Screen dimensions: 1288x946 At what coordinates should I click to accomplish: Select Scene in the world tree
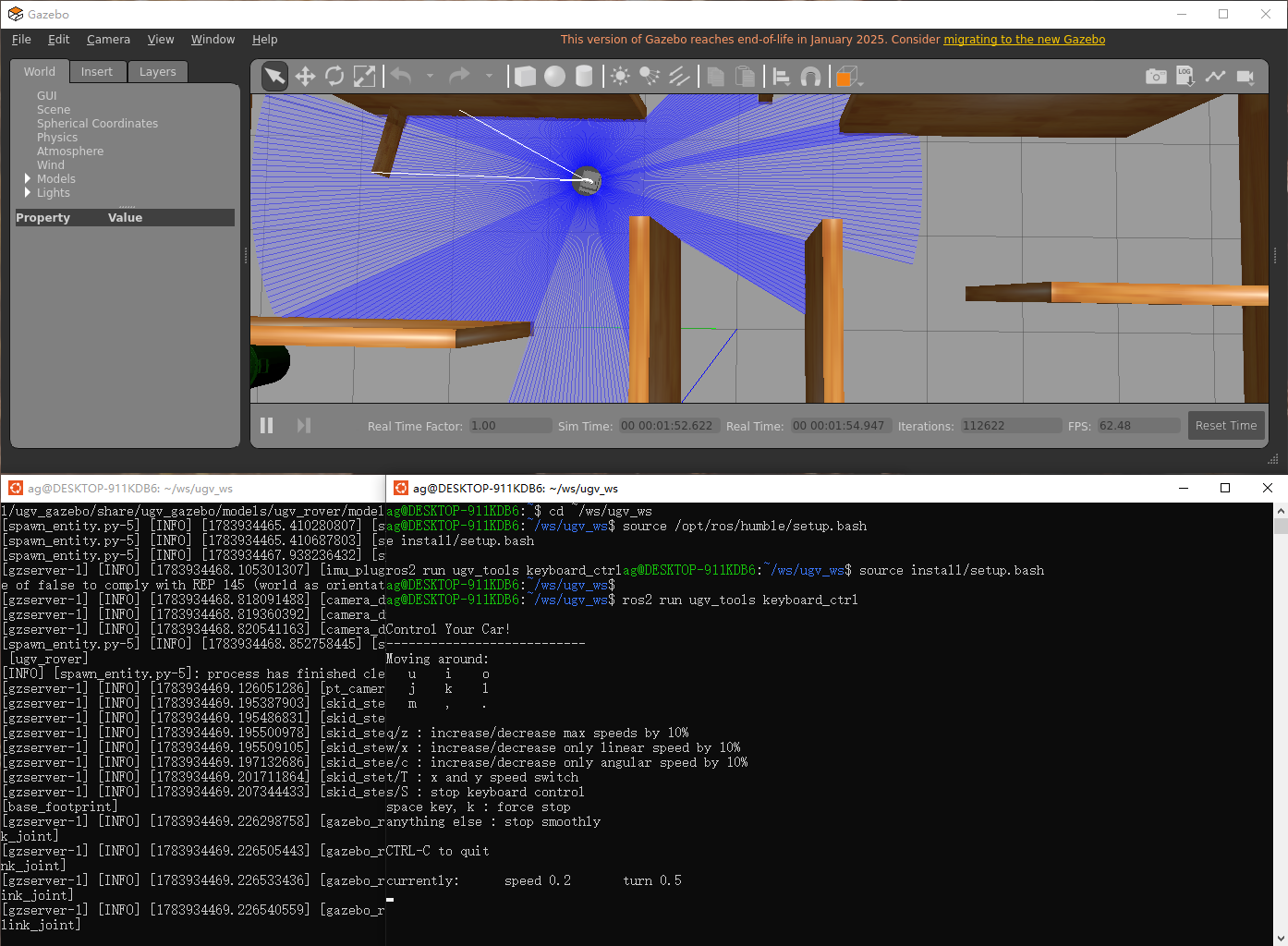point(54,110)
